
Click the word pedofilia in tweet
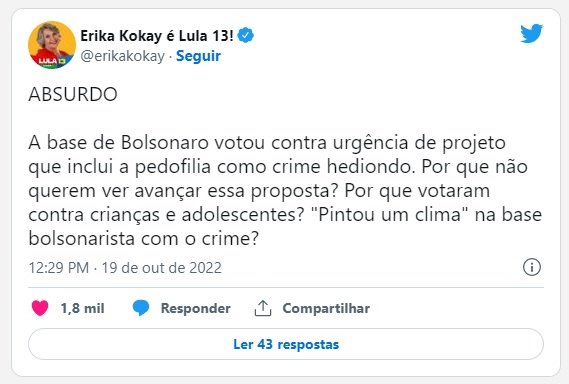(x=173, y=167)
